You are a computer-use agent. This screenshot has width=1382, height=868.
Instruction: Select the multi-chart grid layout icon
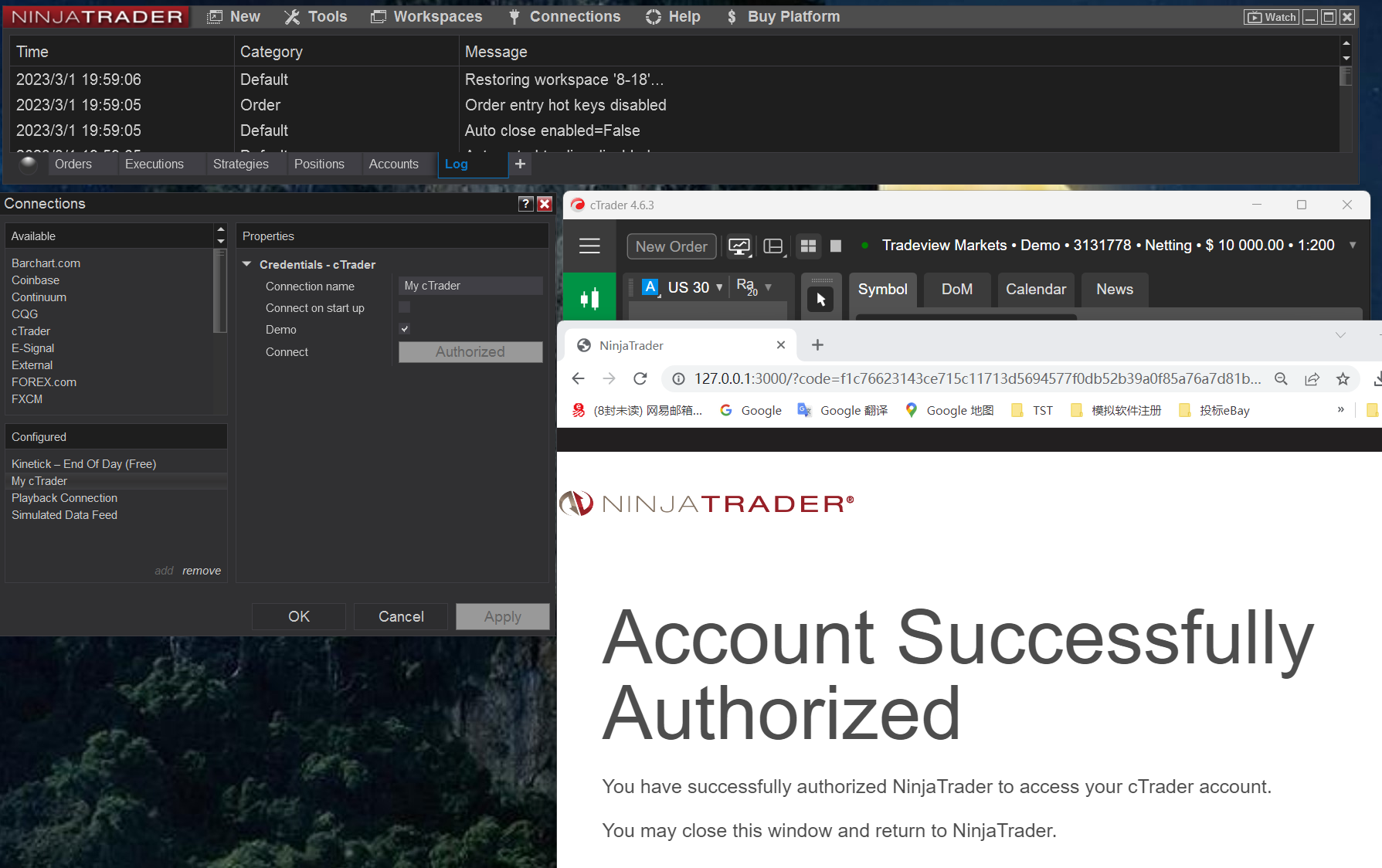coord(808,246)
